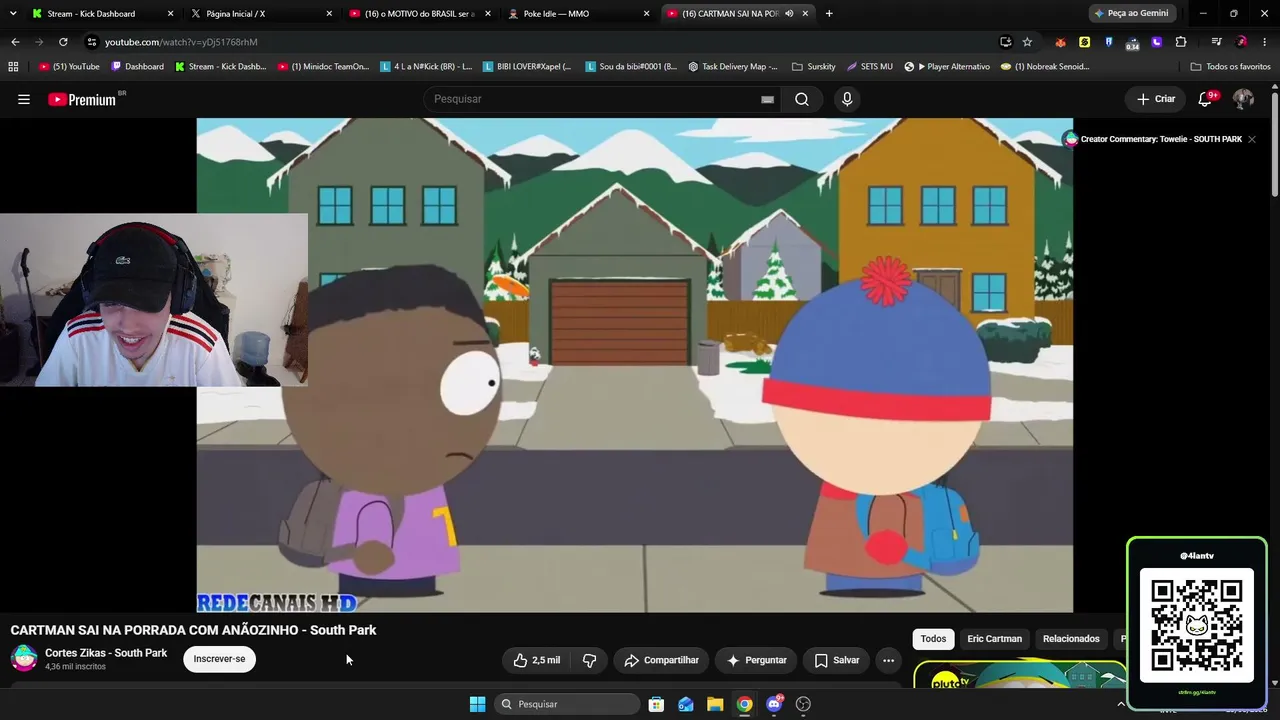
Task: Open the blue shield extension icon
Action: pyautogui.click(x=1109, y=42)
